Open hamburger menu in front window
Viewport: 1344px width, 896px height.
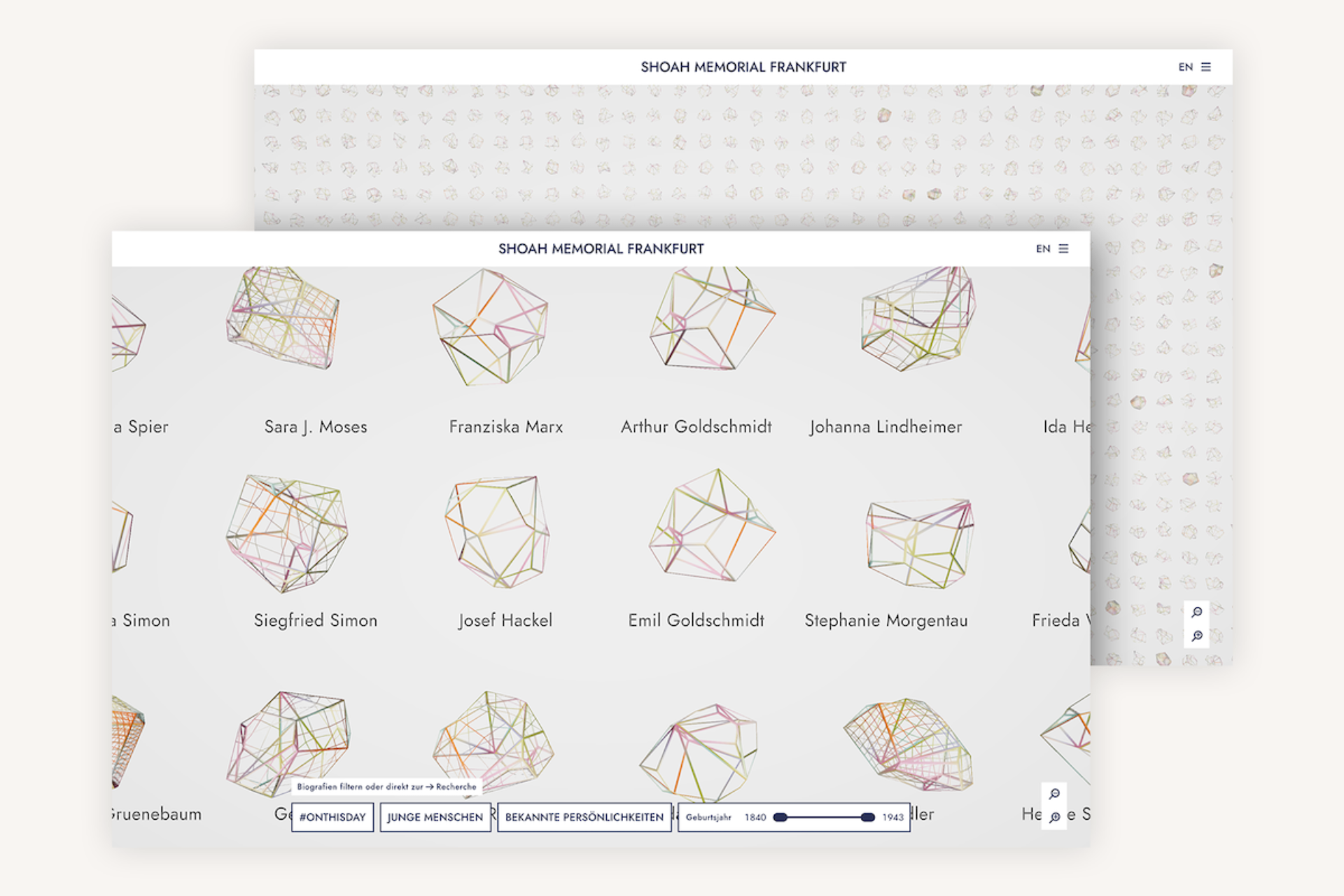(1063, 248)
